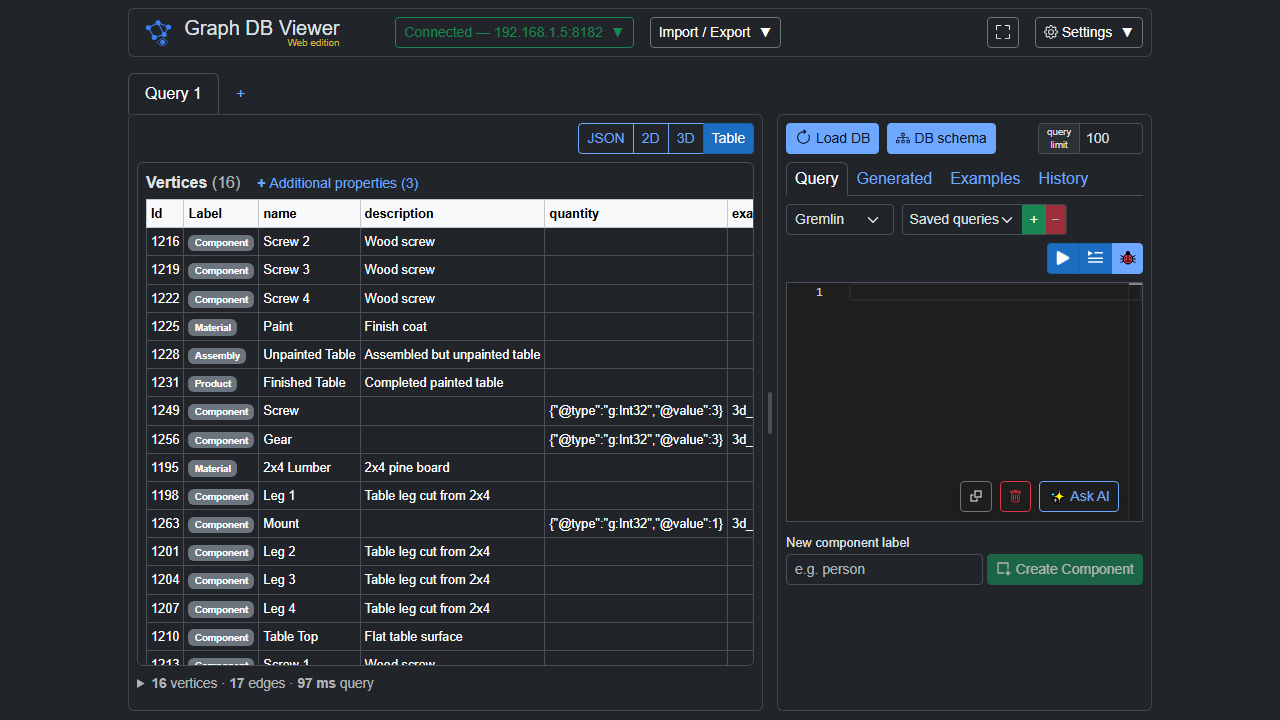Click the name column header
This screenshot has width=1280, height=720.
tap(309, 213)
